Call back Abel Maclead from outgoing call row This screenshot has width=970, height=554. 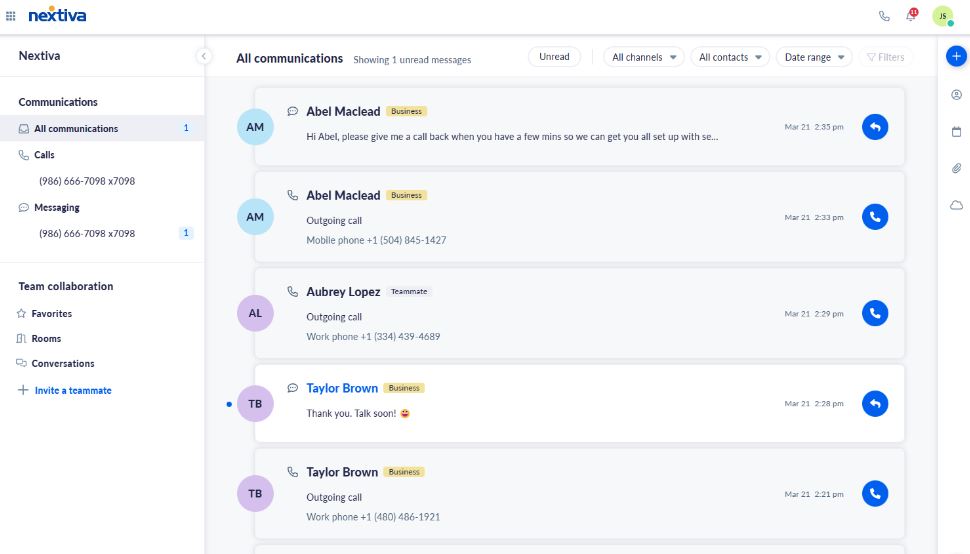(x=875, y=217)
